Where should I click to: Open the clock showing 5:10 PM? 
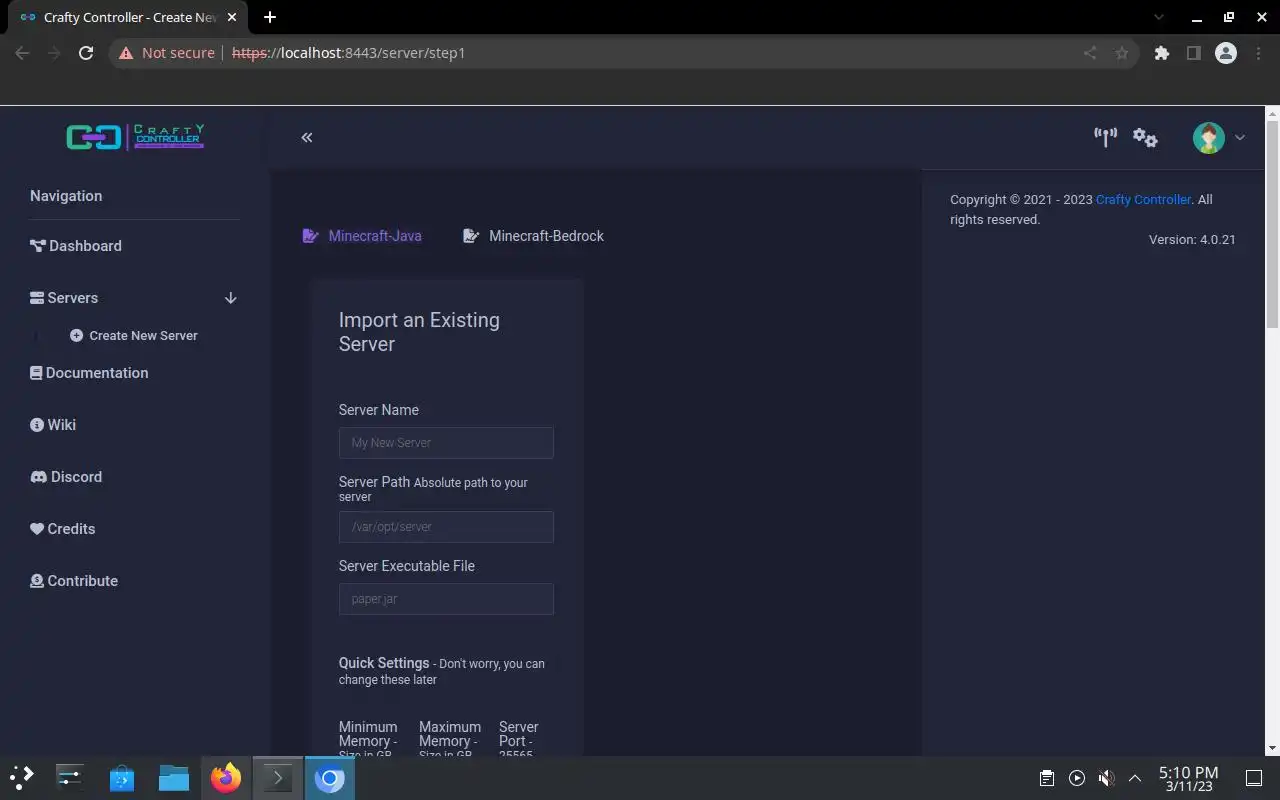click(x=1188, y=779)
